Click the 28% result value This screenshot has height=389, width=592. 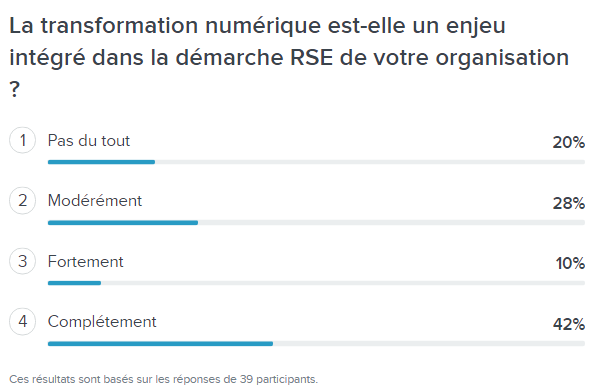(x=569, y=203)
